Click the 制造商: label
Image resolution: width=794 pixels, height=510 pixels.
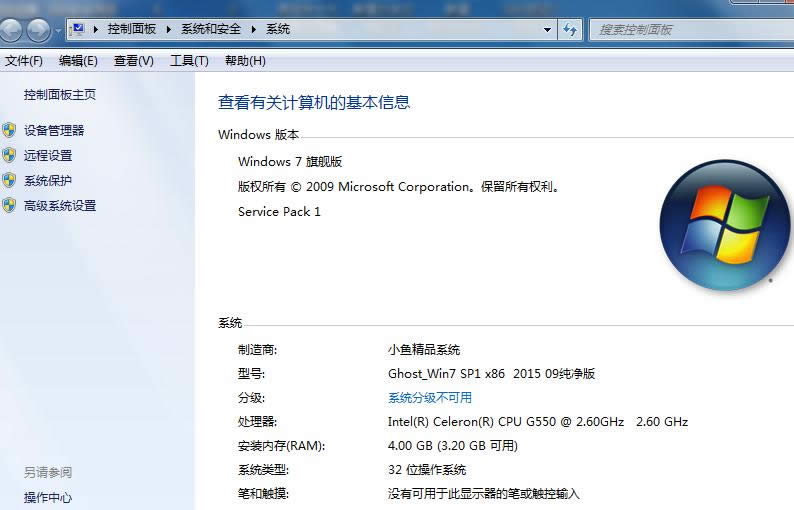[258, 350]
